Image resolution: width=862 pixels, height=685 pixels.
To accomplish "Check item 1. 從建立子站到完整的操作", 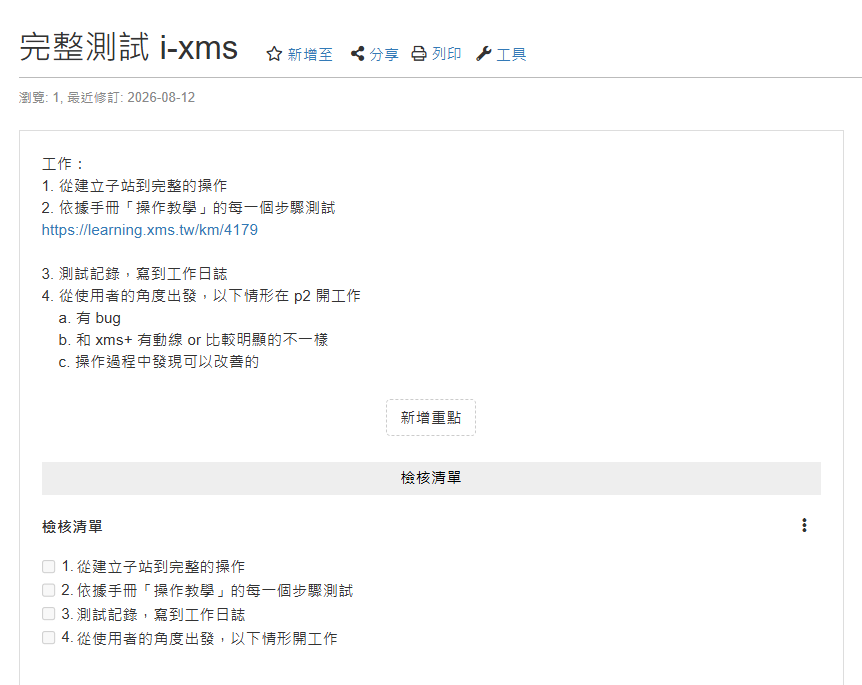I will (x=48, y=566).
